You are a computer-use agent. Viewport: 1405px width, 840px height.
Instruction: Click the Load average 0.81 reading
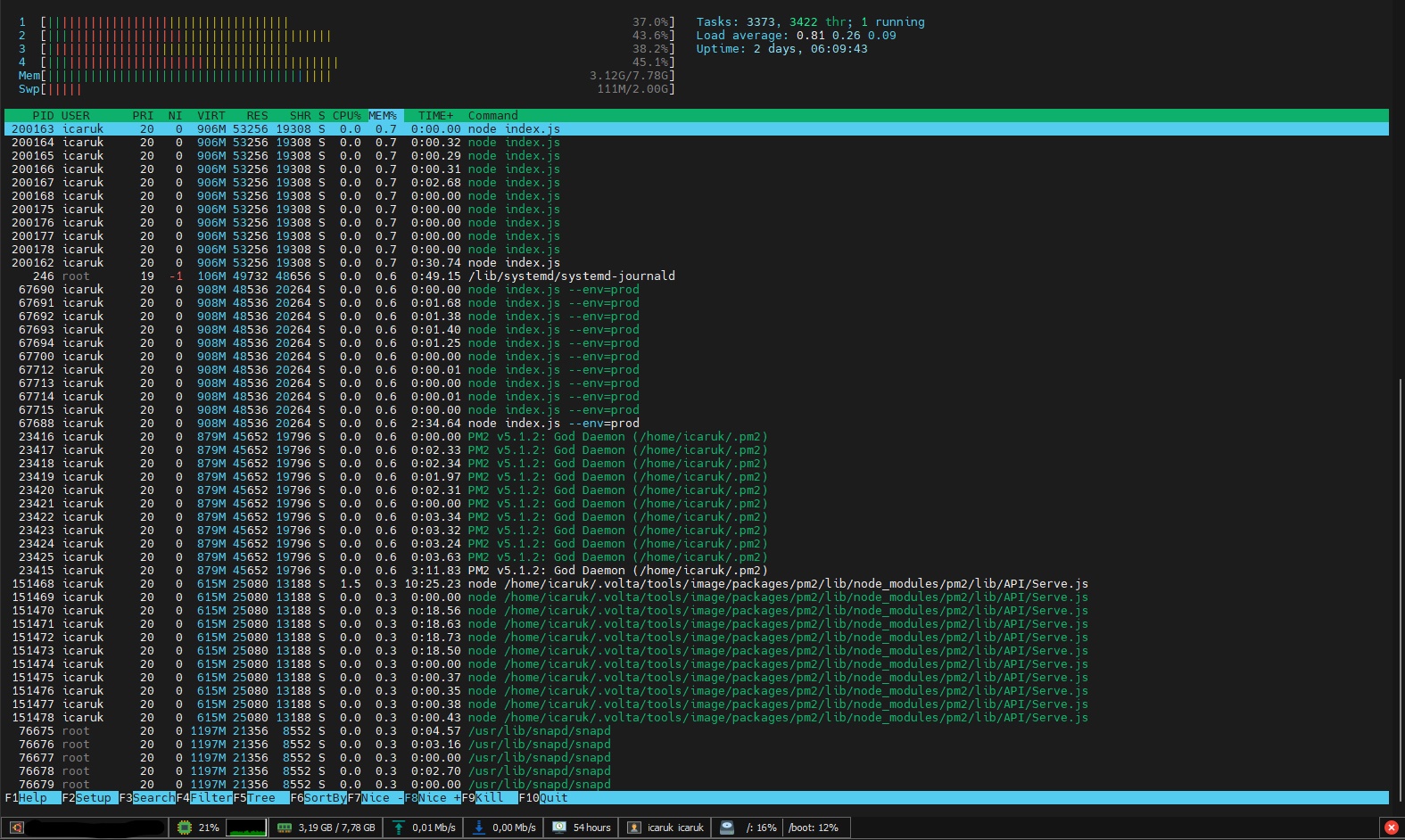tap(796, 36)
